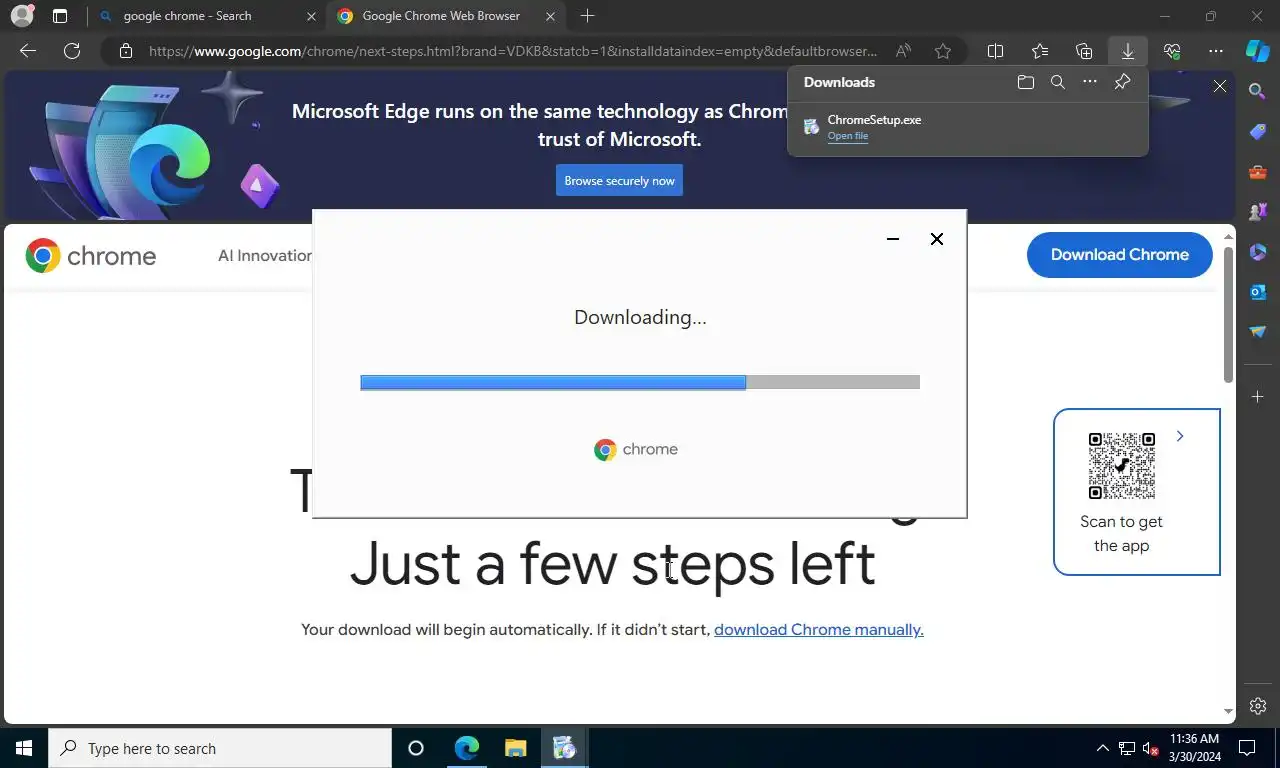The image size is (1280, 768).
Task: Click the Downloading progress bar
Action: pyautogui.click(x=640, y=382)
